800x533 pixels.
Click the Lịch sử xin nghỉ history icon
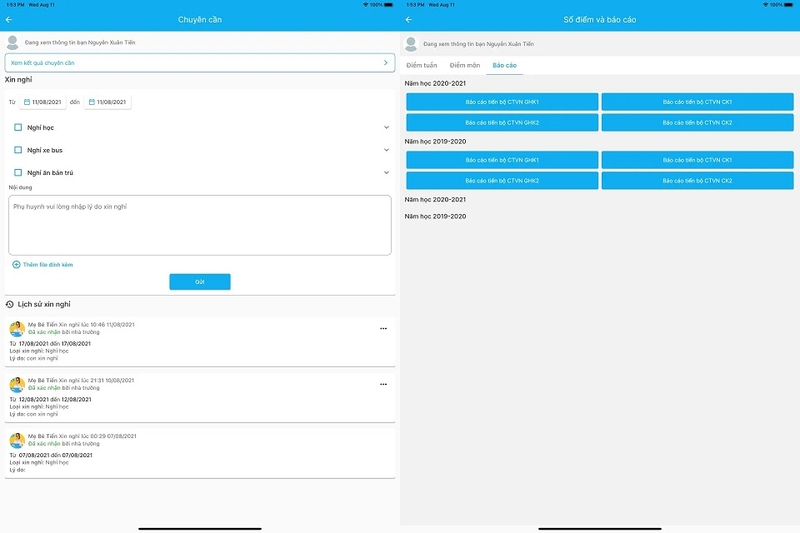10,304
